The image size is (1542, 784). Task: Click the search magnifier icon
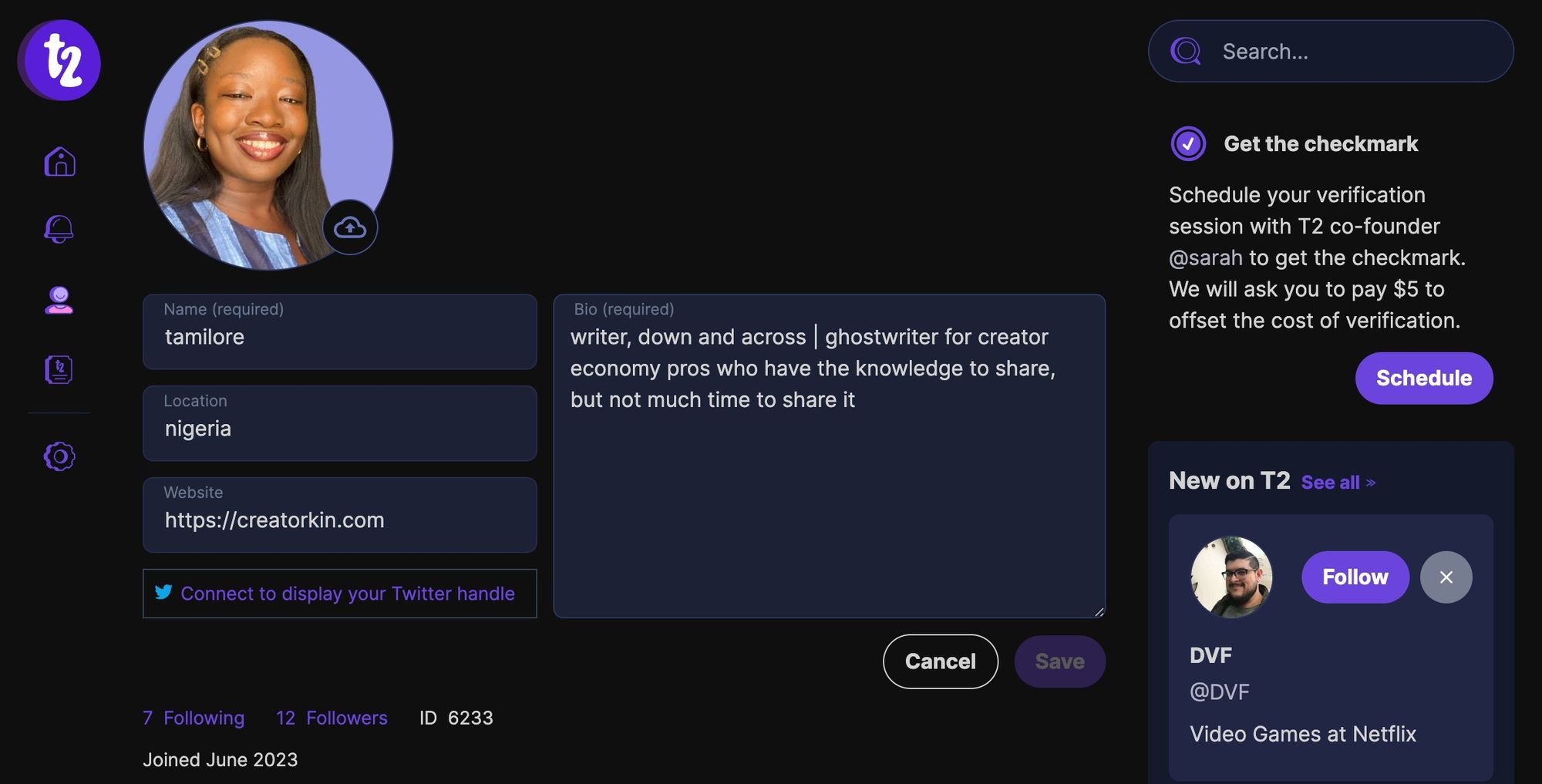point(1186,52)
